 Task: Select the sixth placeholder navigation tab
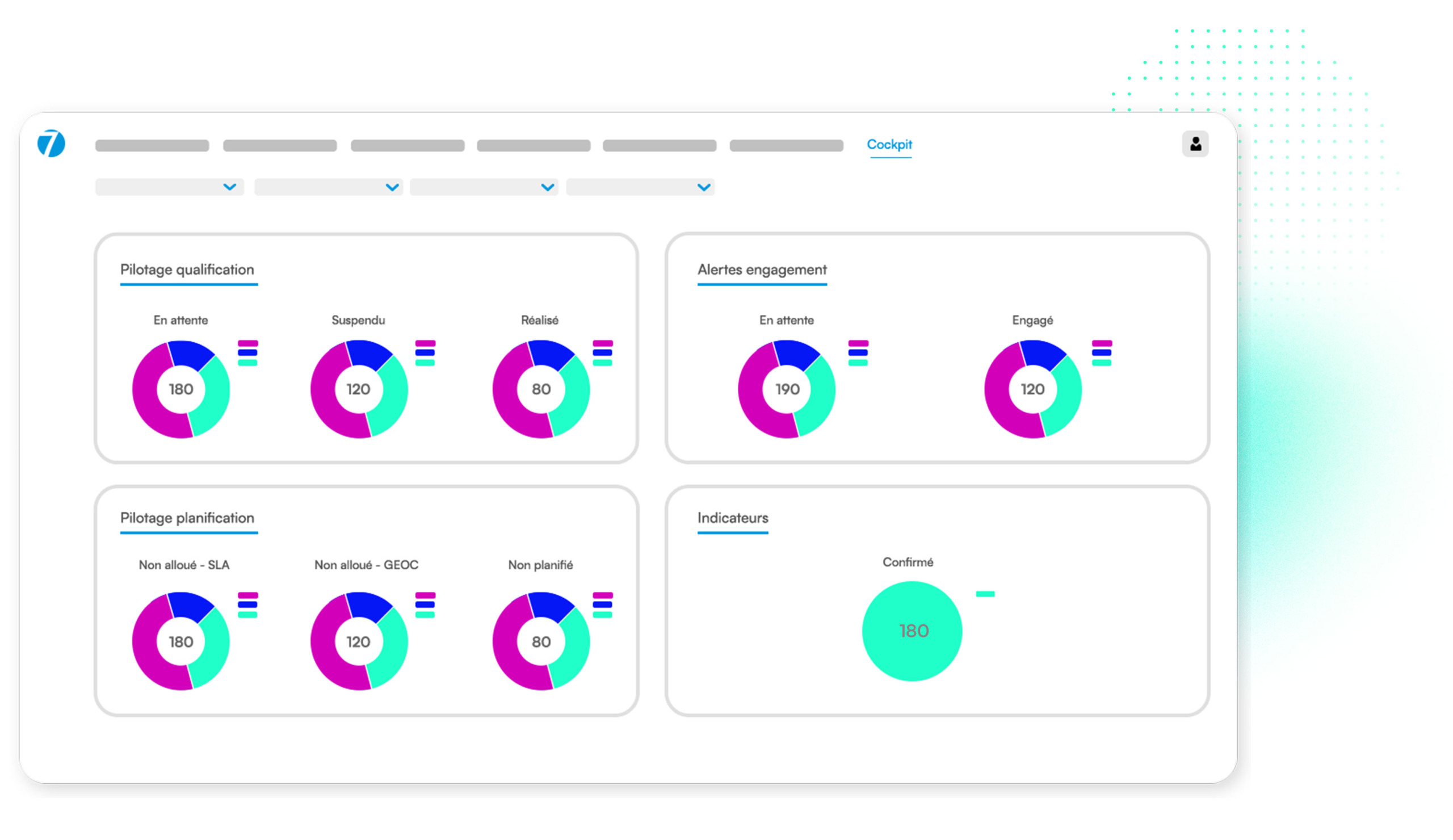pyautogui.click(x=787, y=145)
